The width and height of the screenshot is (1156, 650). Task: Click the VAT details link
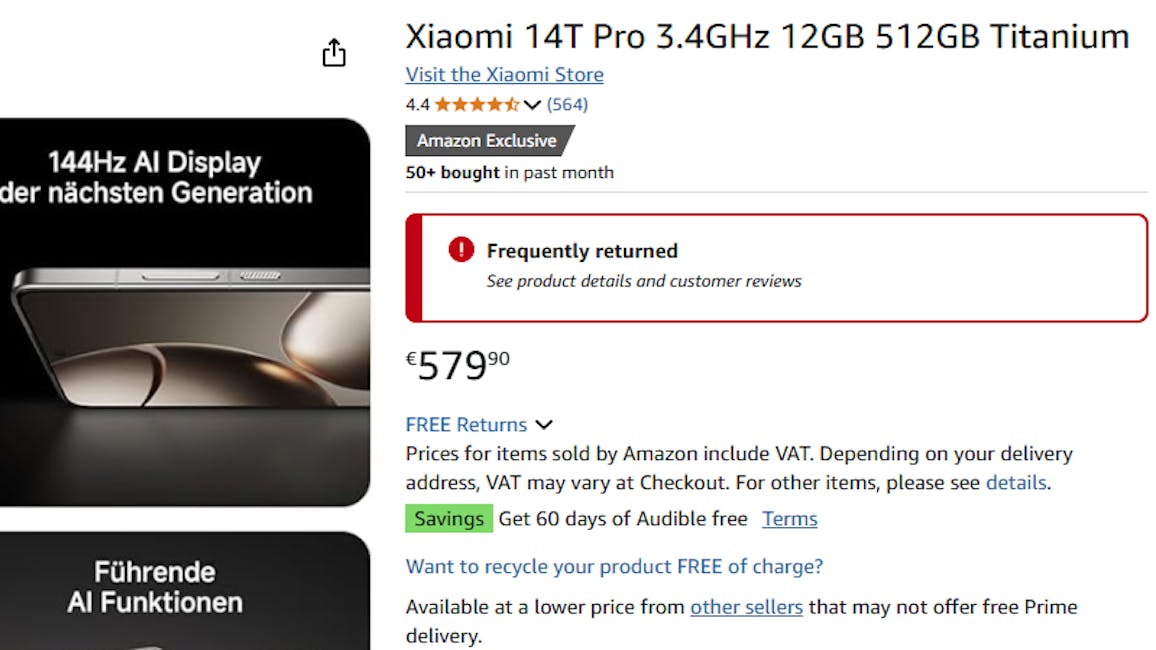1015,483
